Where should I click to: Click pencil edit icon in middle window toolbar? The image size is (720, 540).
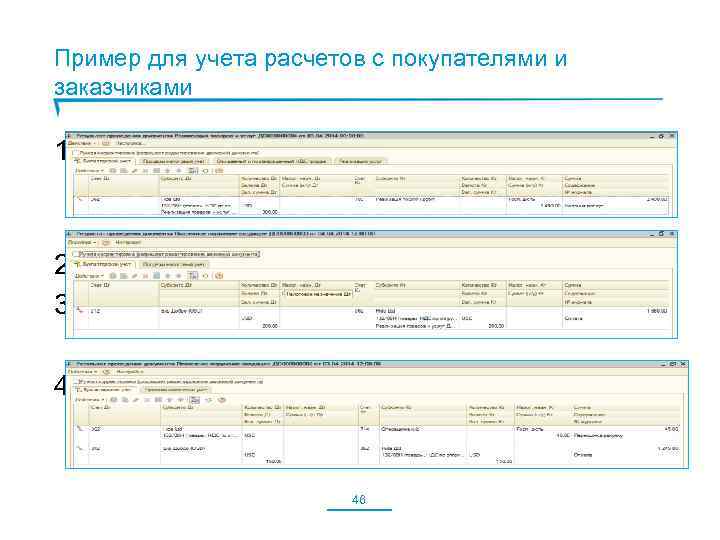pyautogui.click(x=135, y=276)
